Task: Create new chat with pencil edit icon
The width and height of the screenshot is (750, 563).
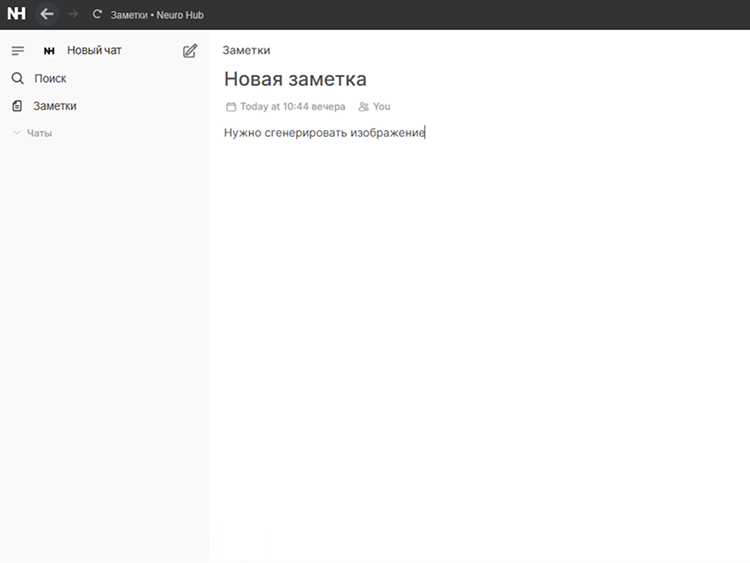Action: 190,51
